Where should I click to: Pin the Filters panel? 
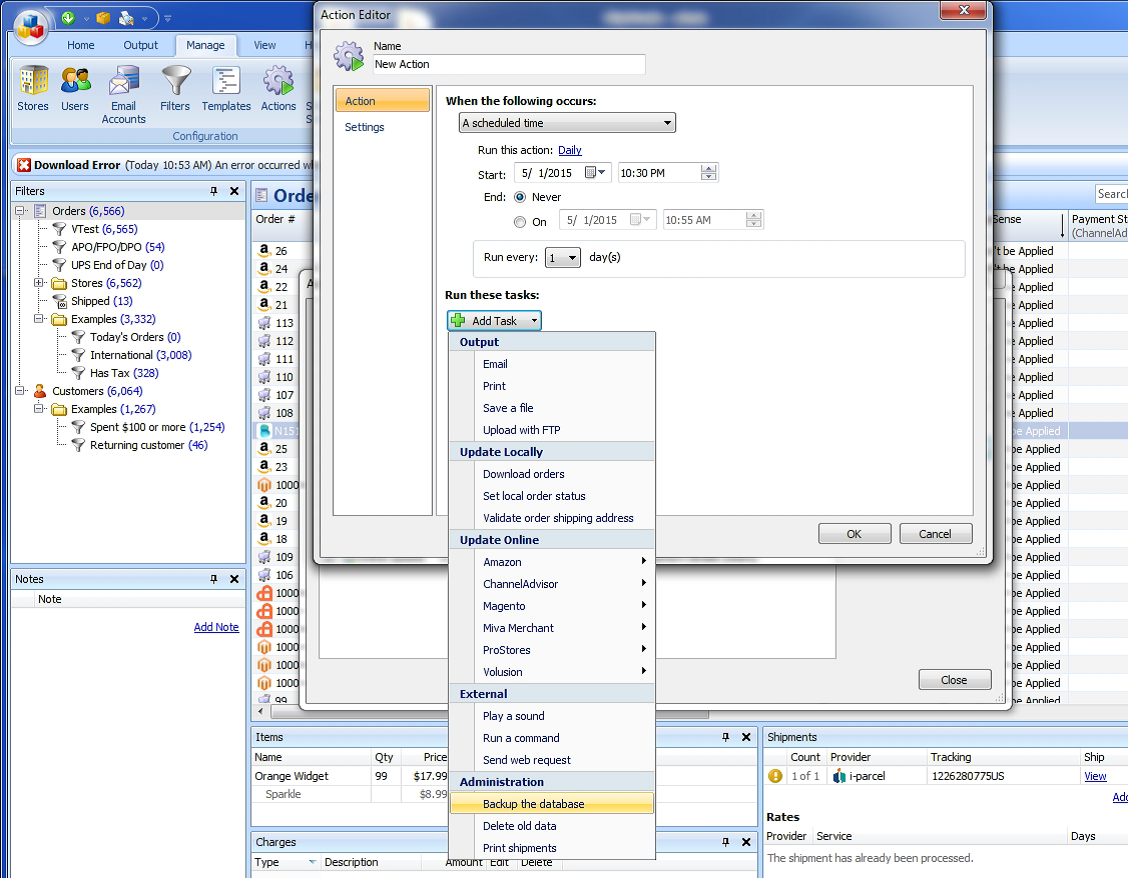[x=214, y=191]
